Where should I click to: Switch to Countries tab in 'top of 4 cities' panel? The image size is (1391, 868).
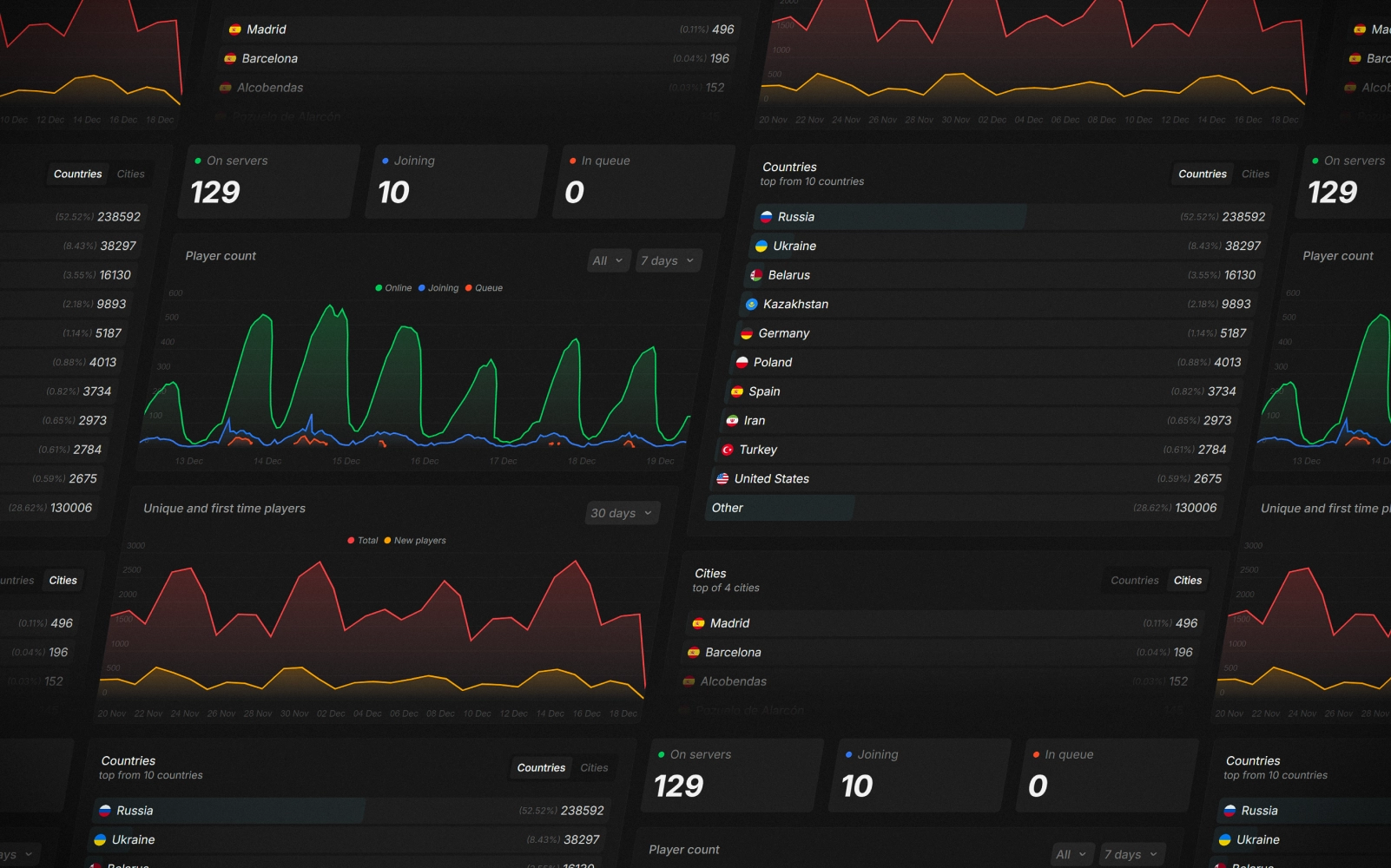point(1134,581)
